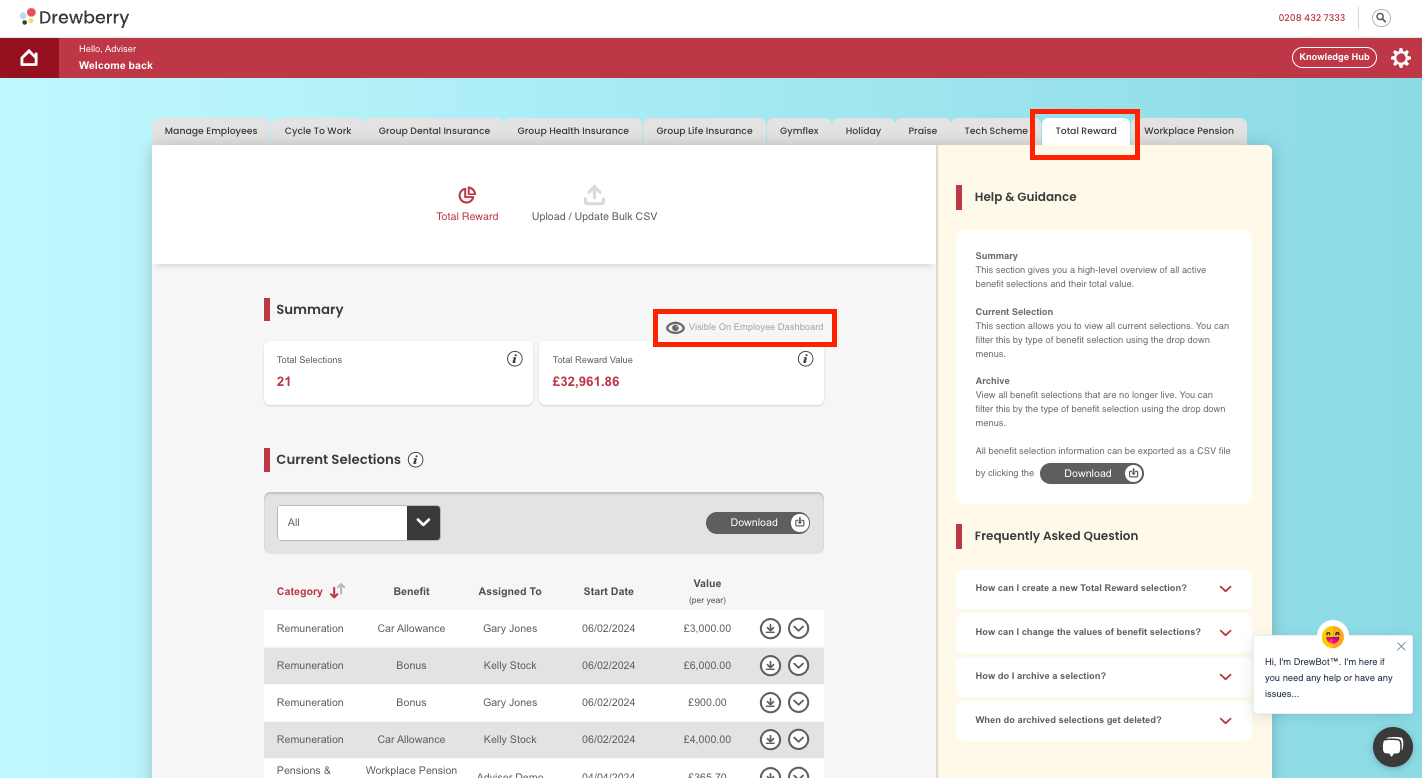
Task: Expand the Gary Jones Car Allowance row
Action: [x=798, y=629]
